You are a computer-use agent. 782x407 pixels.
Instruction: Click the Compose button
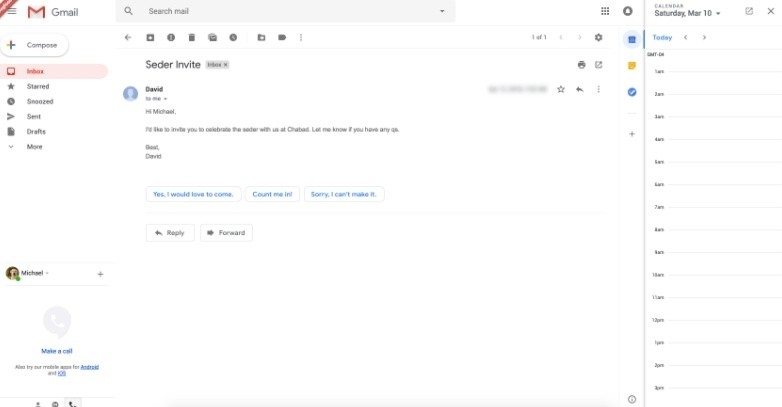pos(35,45)
